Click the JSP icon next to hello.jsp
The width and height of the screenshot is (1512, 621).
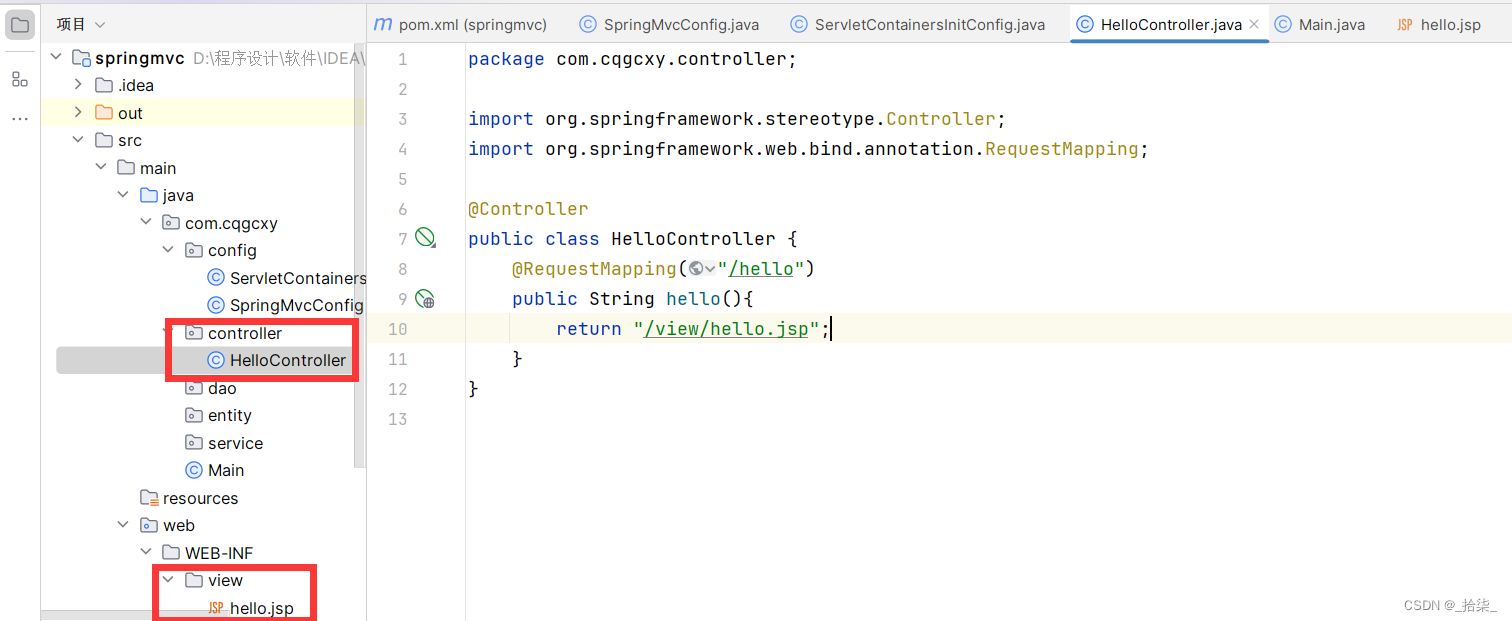click(x=216, y=608)
